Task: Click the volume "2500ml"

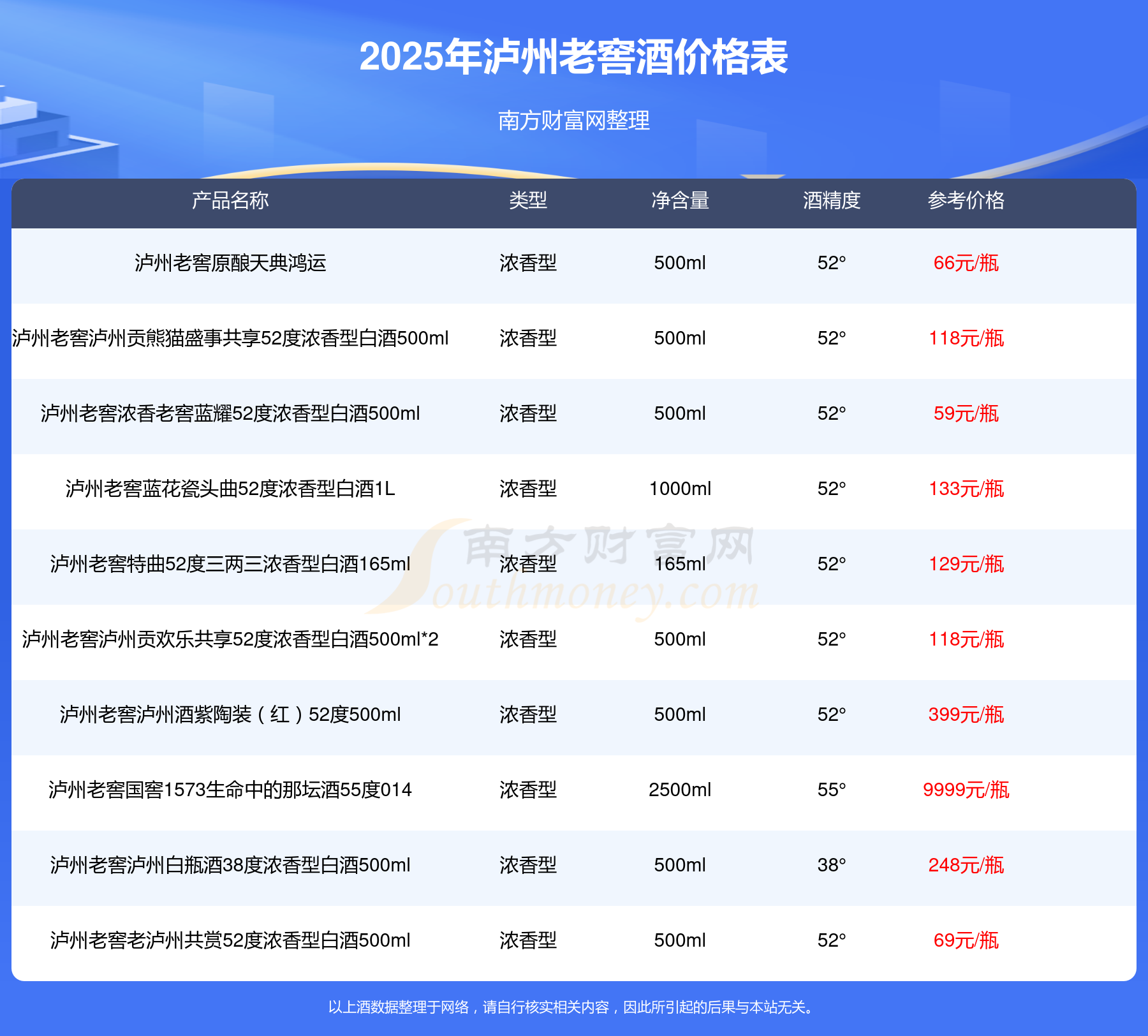Action: click(x=680, y=790)
